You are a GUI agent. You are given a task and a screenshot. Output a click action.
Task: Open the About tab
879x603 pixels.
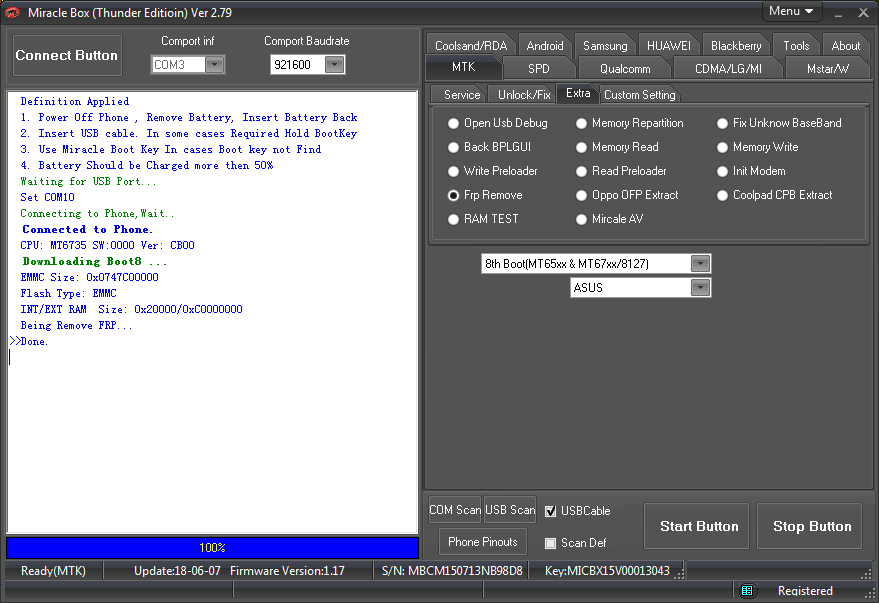845,46
